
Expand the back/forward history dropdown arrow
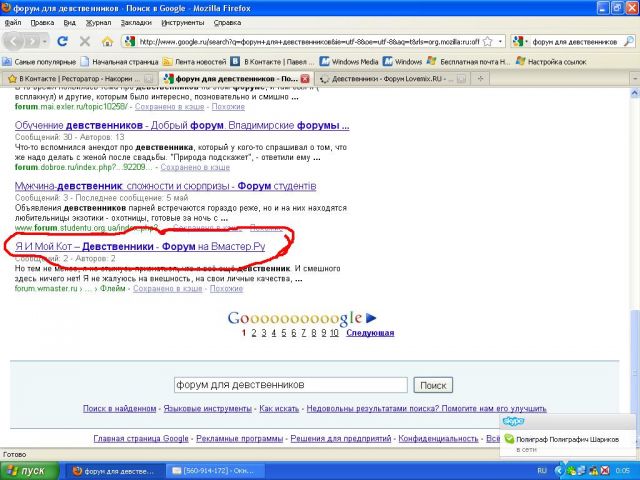coord(42,42)
